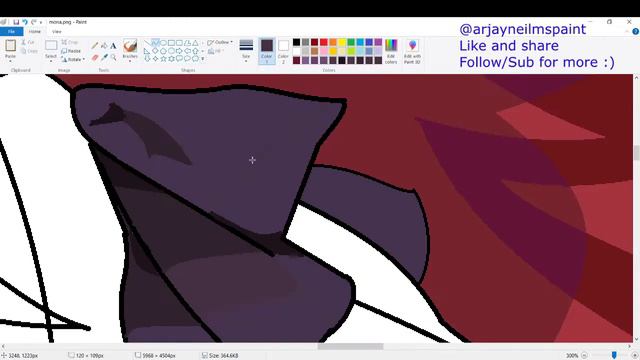Choose the Diamond shape
This screenshot has height=360, width=640.
[155, 51]
